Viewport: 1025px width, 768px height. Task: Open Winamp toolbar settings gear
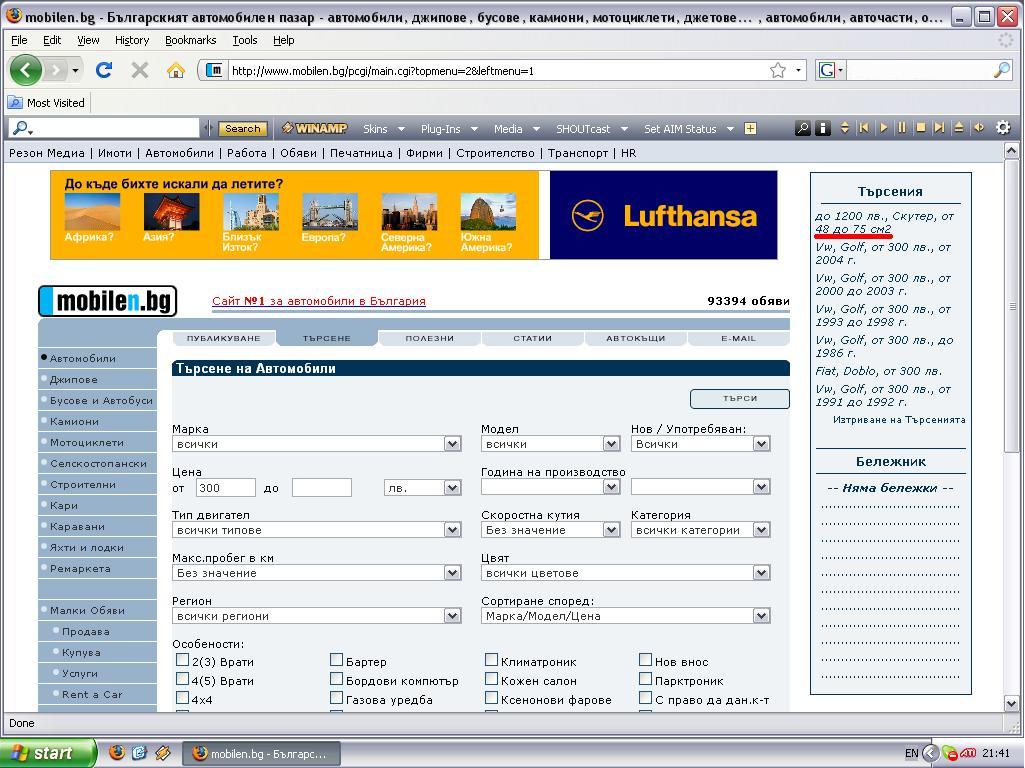(1003, 127)
